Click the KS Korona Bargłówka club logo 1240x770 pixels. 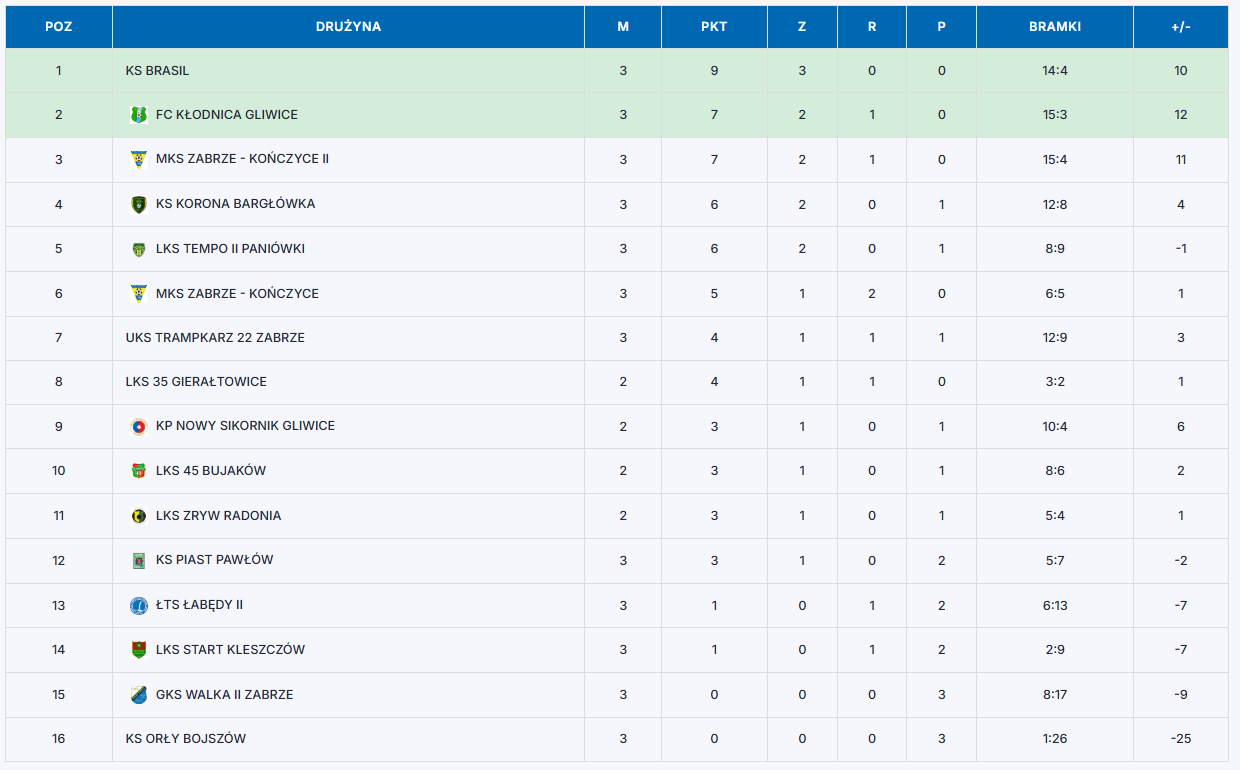click(x=138, y=204)
